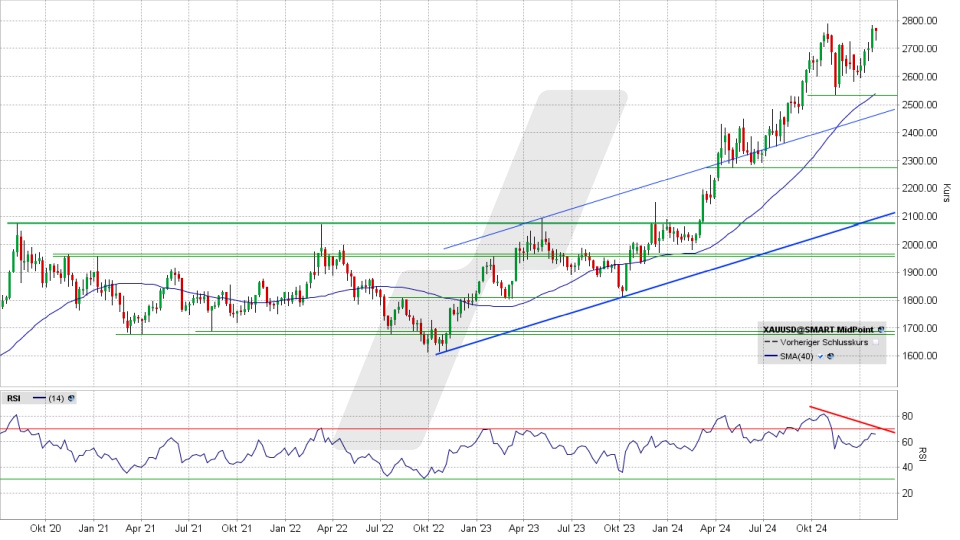Click the XAUUSD@SMART MidPoint legend title

pyautogui.click(x=819, y=329)
